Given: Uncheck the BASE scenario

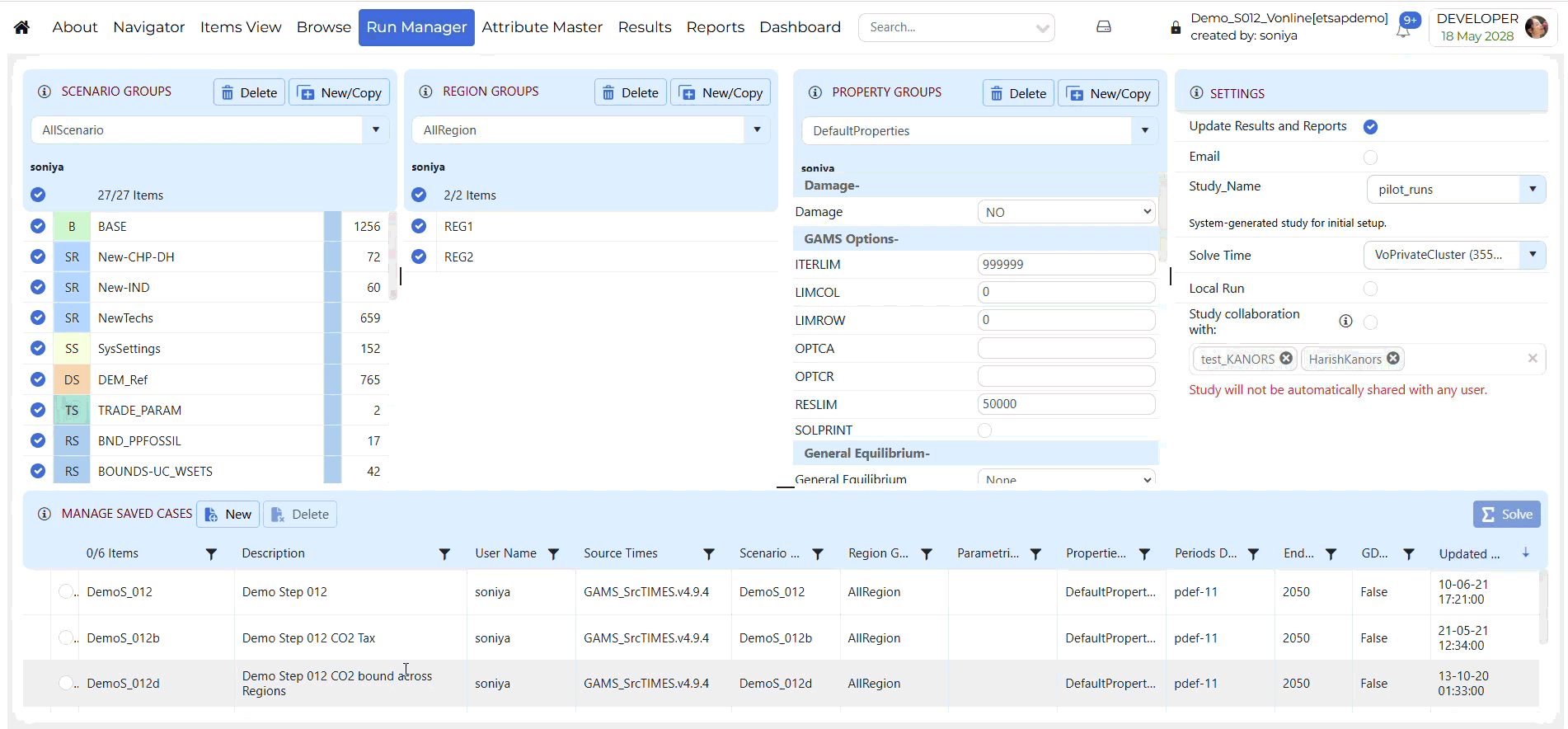Looking at the screenshot, I should click(38, 226).
